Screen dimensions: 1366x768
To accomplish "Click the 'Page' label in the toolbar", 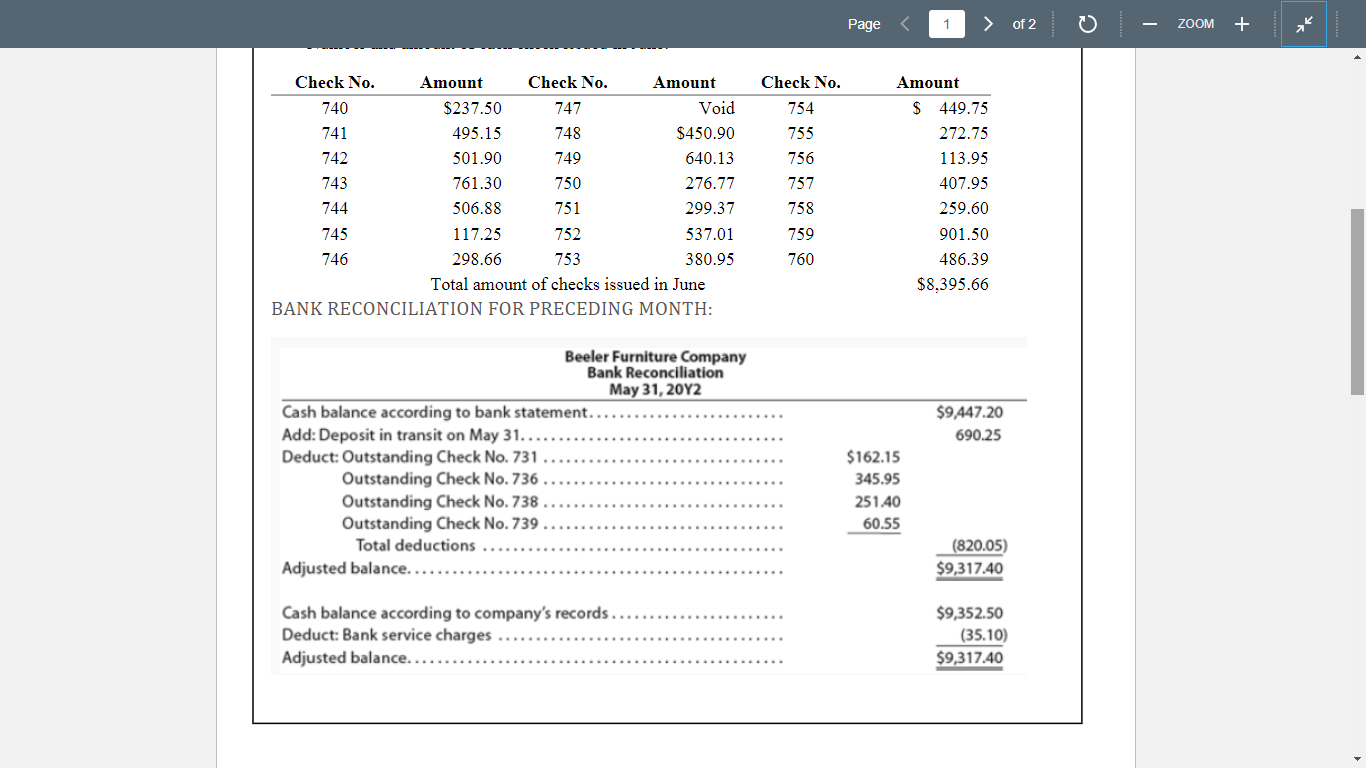I will coord(863,23).
